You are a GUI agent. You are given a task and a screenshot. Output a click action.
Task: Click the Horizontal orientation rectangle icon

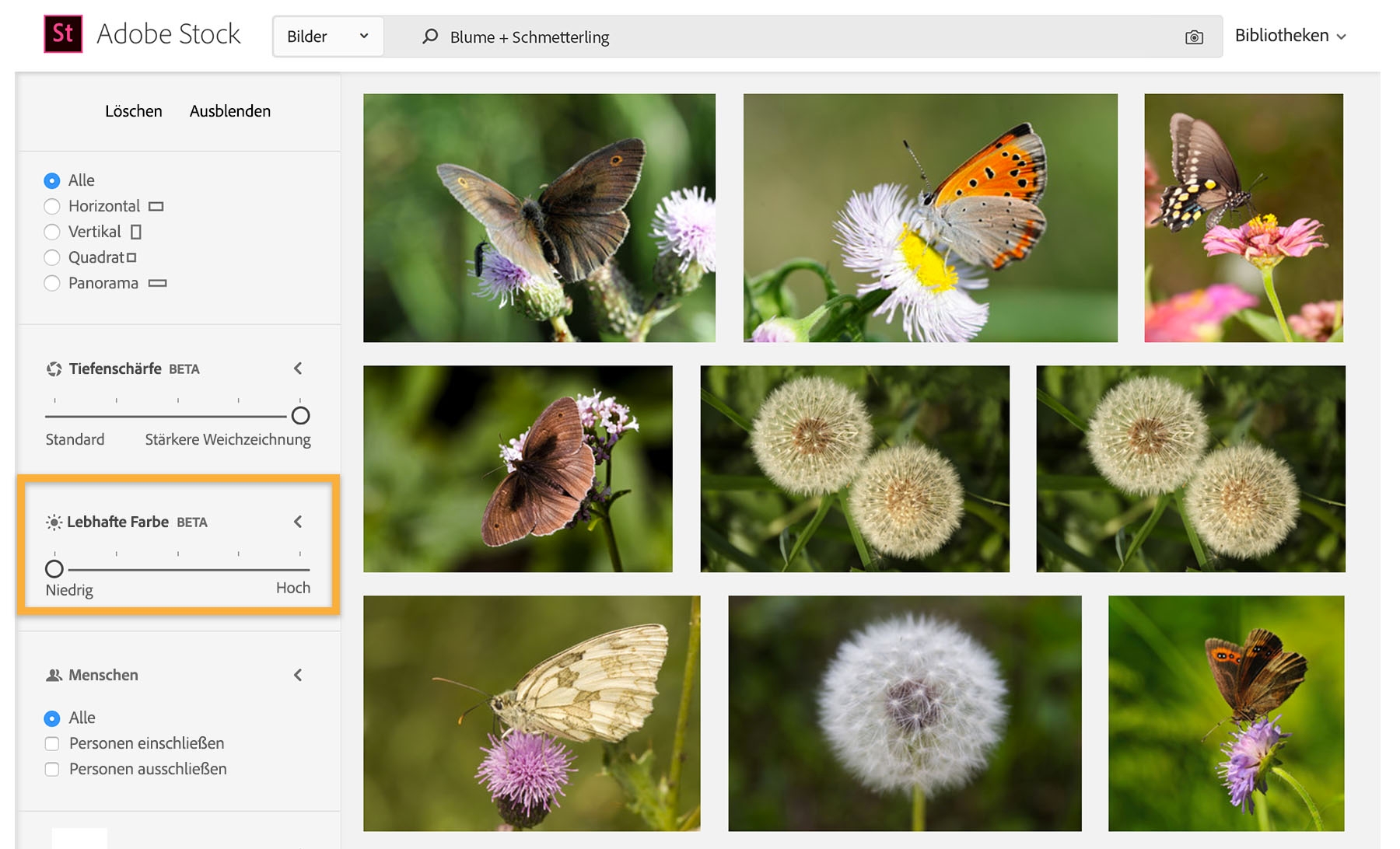tap(156, 206)
